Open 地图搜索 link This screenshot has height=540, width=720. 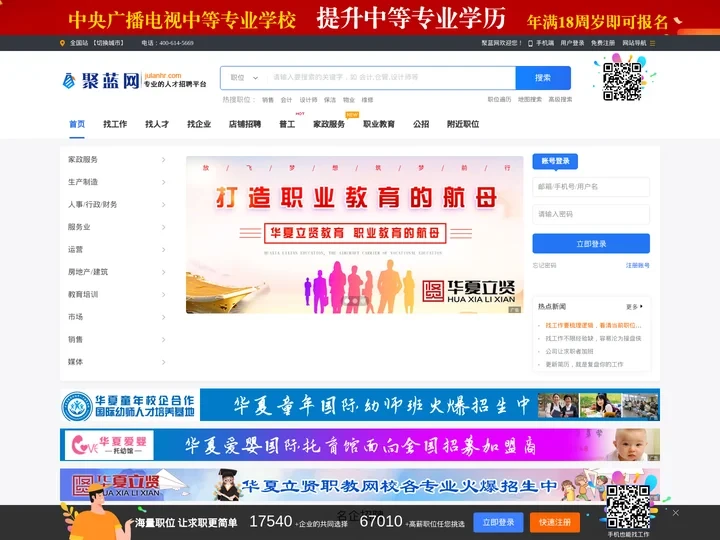[x=529, y=99]
